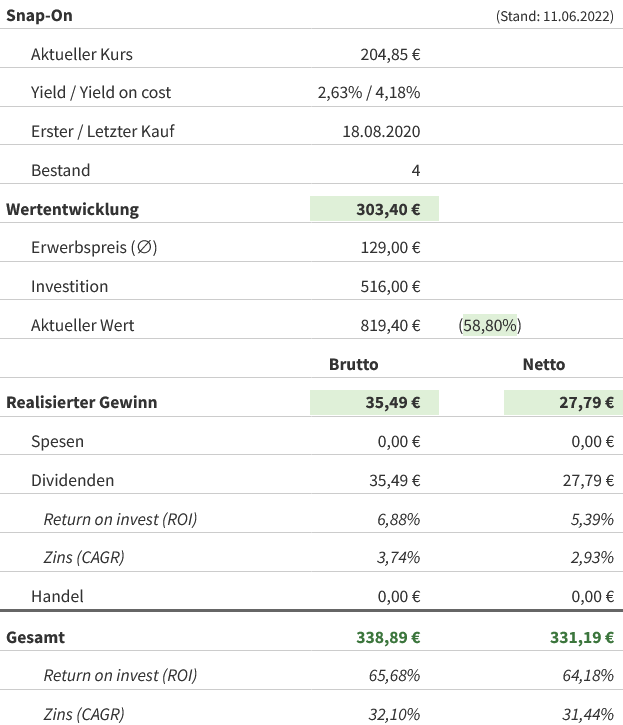The width and height of the screenshot is (623, 725).
Task: Select the Erwerbspreis value 129,00 €
Action: click(x=390, y=248)
